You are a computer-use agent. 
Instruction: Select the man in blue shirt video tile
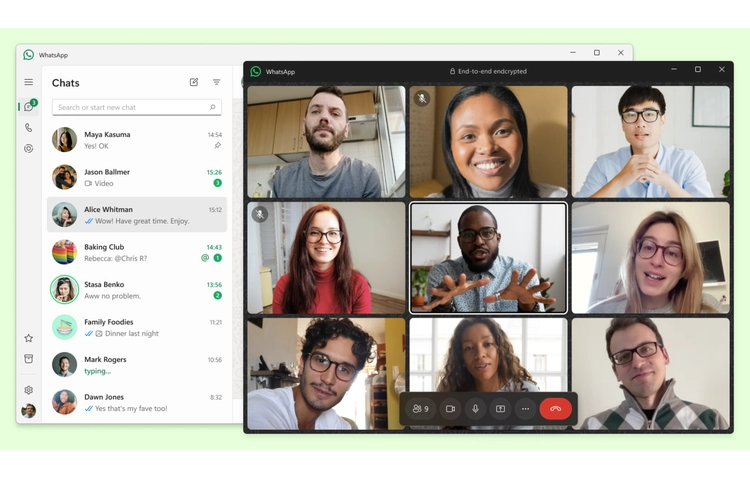(651, 142)
